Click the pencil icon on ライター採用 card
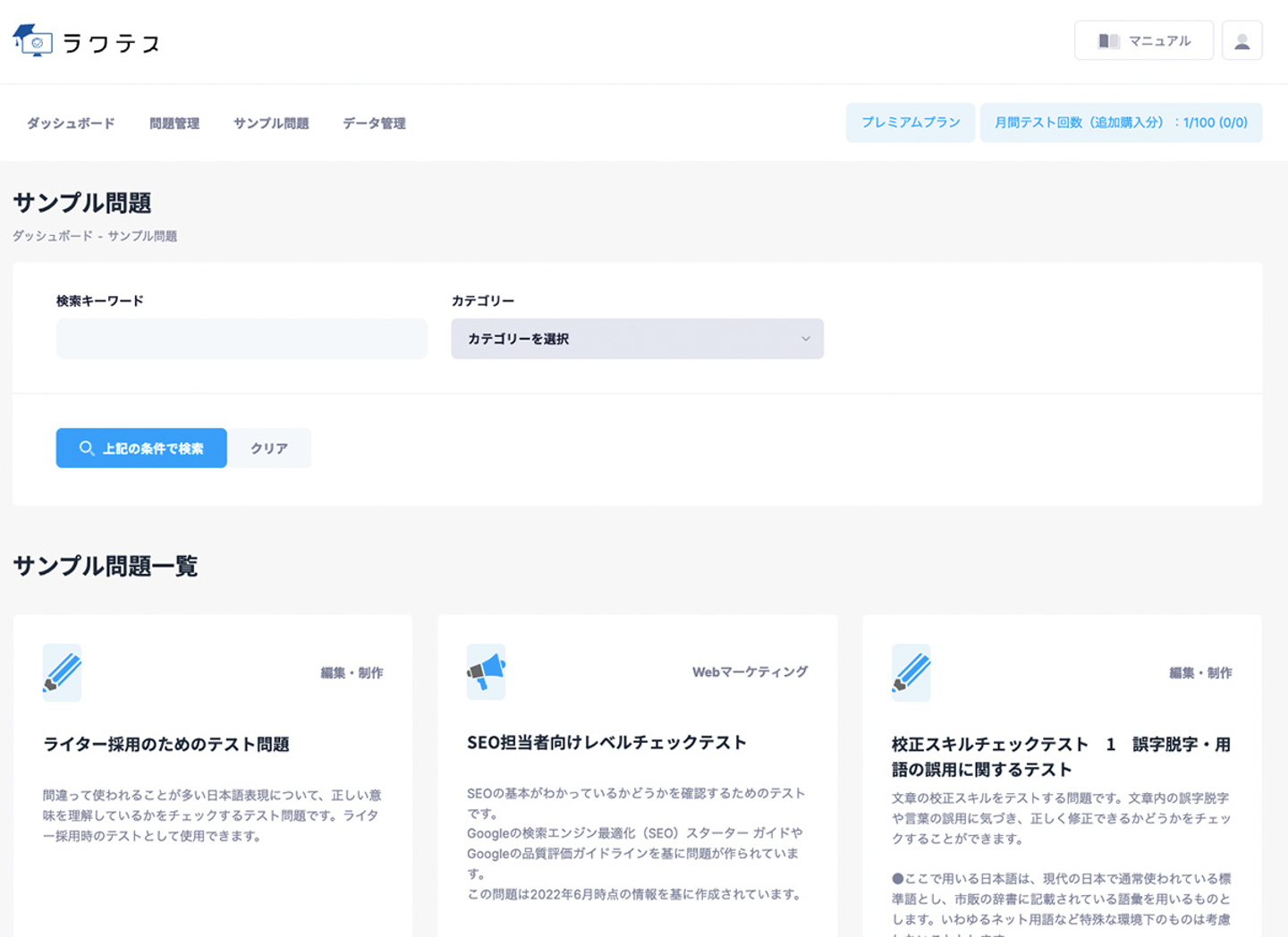This screenshot has width=1288, height=937. point(62,672)
